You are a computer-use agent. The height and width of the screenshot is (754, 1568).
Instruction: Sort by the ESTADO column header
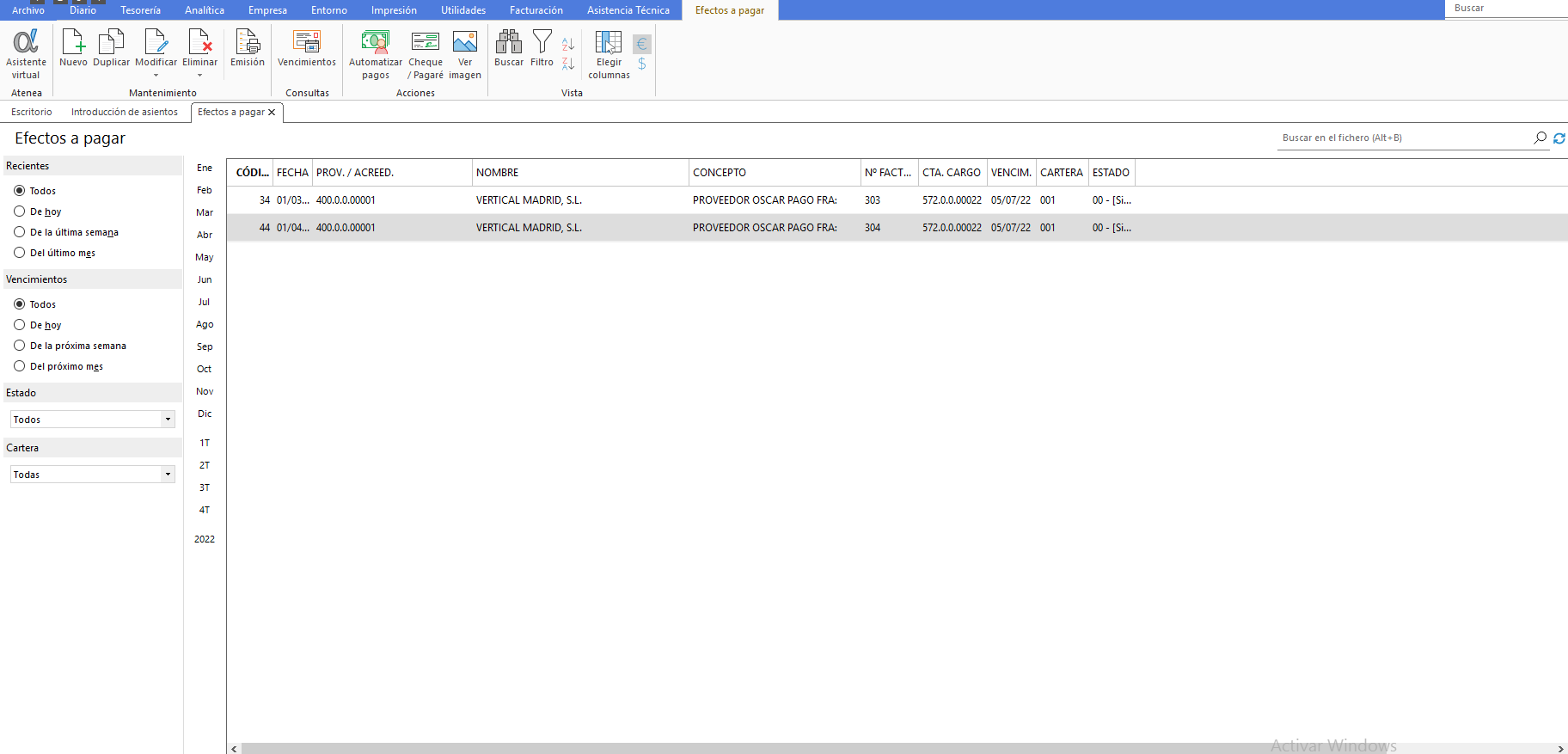1112,173
